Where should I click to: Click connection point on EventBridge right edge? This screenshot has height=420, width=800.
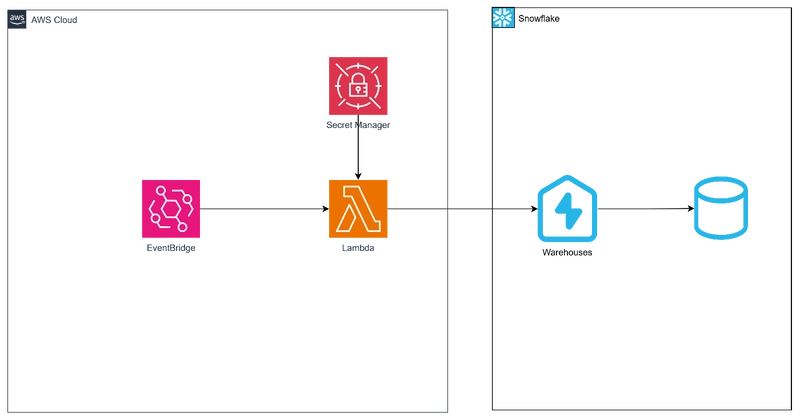pos(203,209)
